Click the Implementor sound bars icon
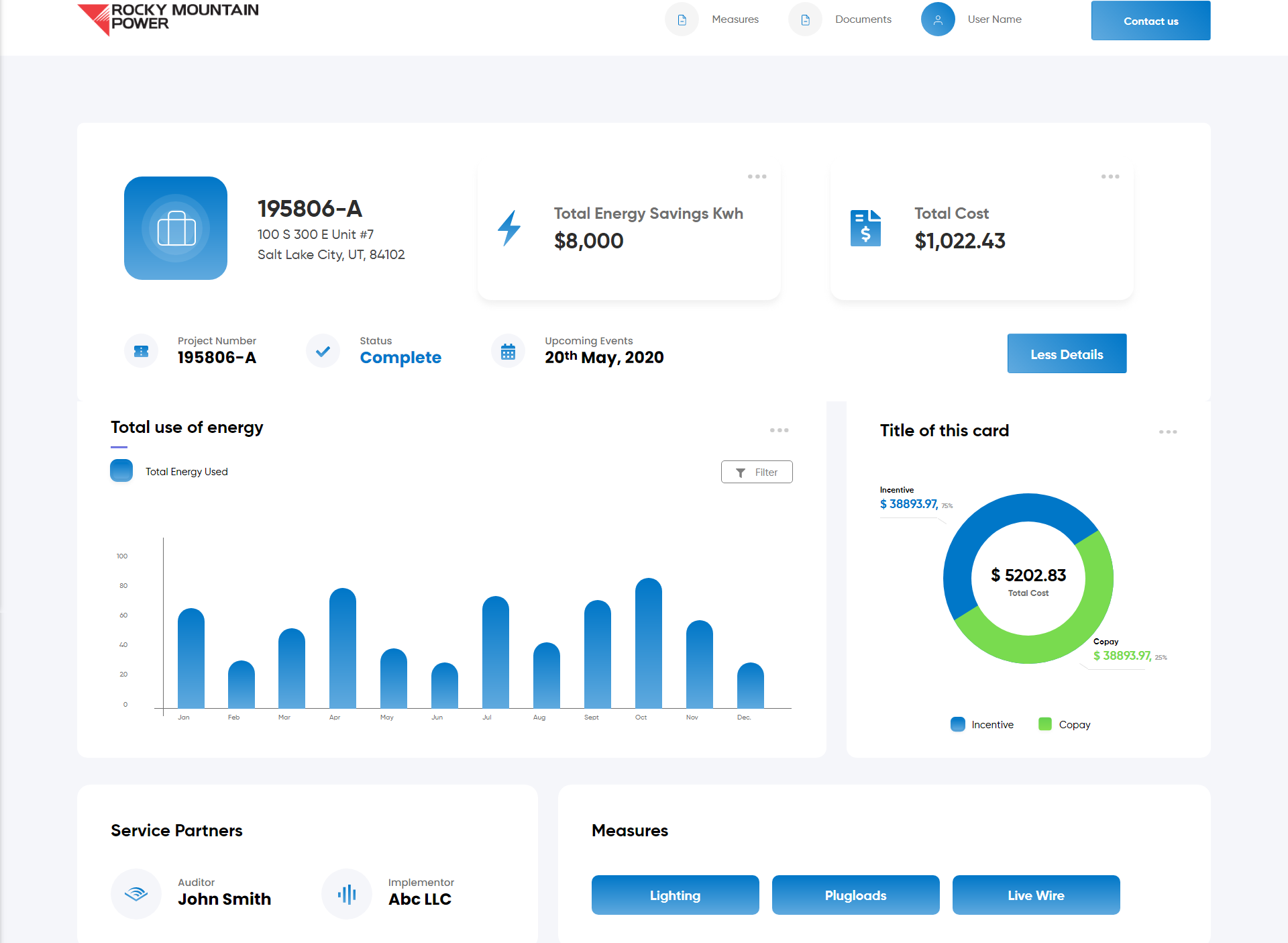Screen dimensions: 1288x943 (x=347, y=893)
